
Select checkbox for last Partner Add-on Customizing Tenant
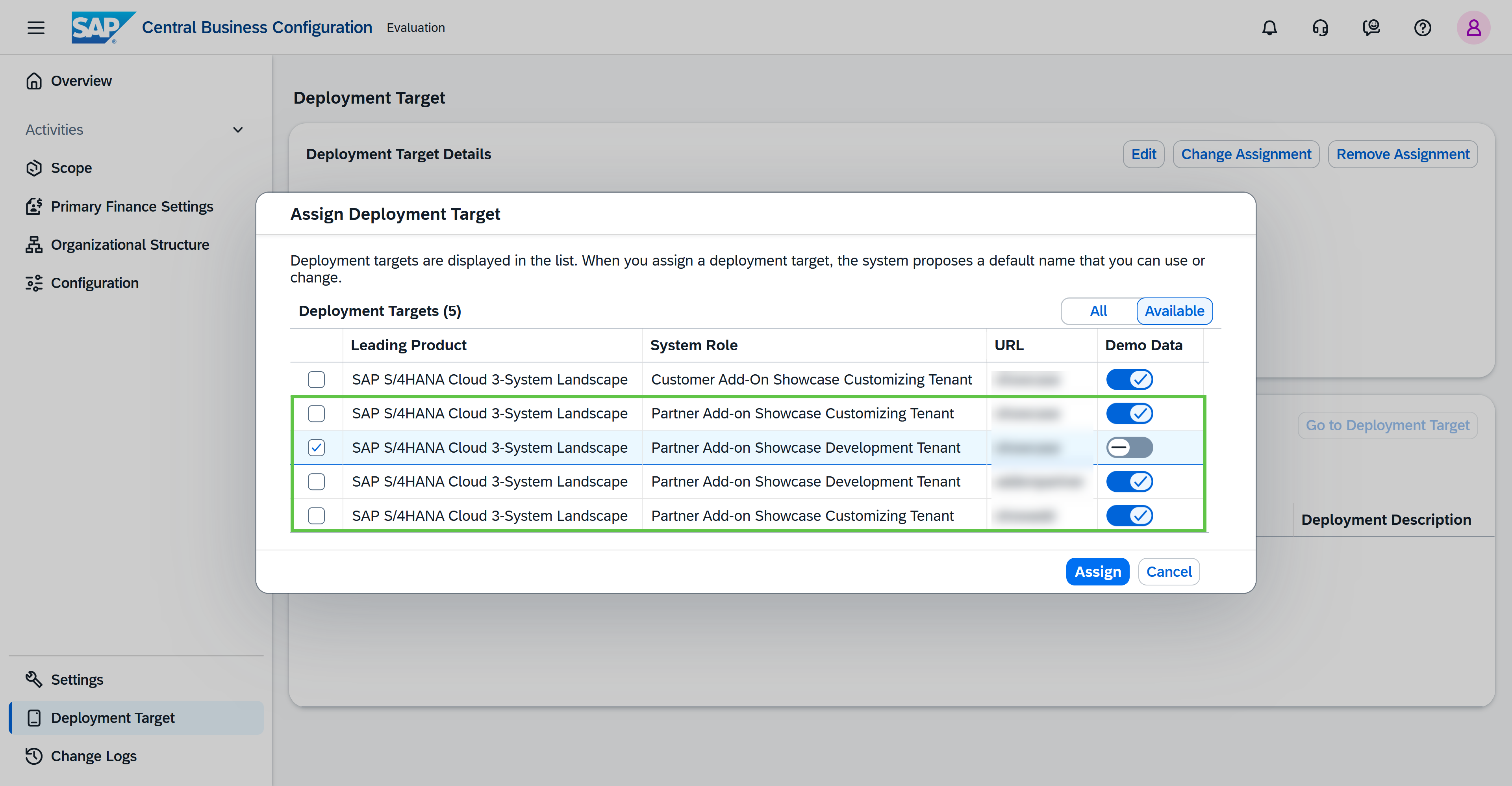click(x=316, y=516)
